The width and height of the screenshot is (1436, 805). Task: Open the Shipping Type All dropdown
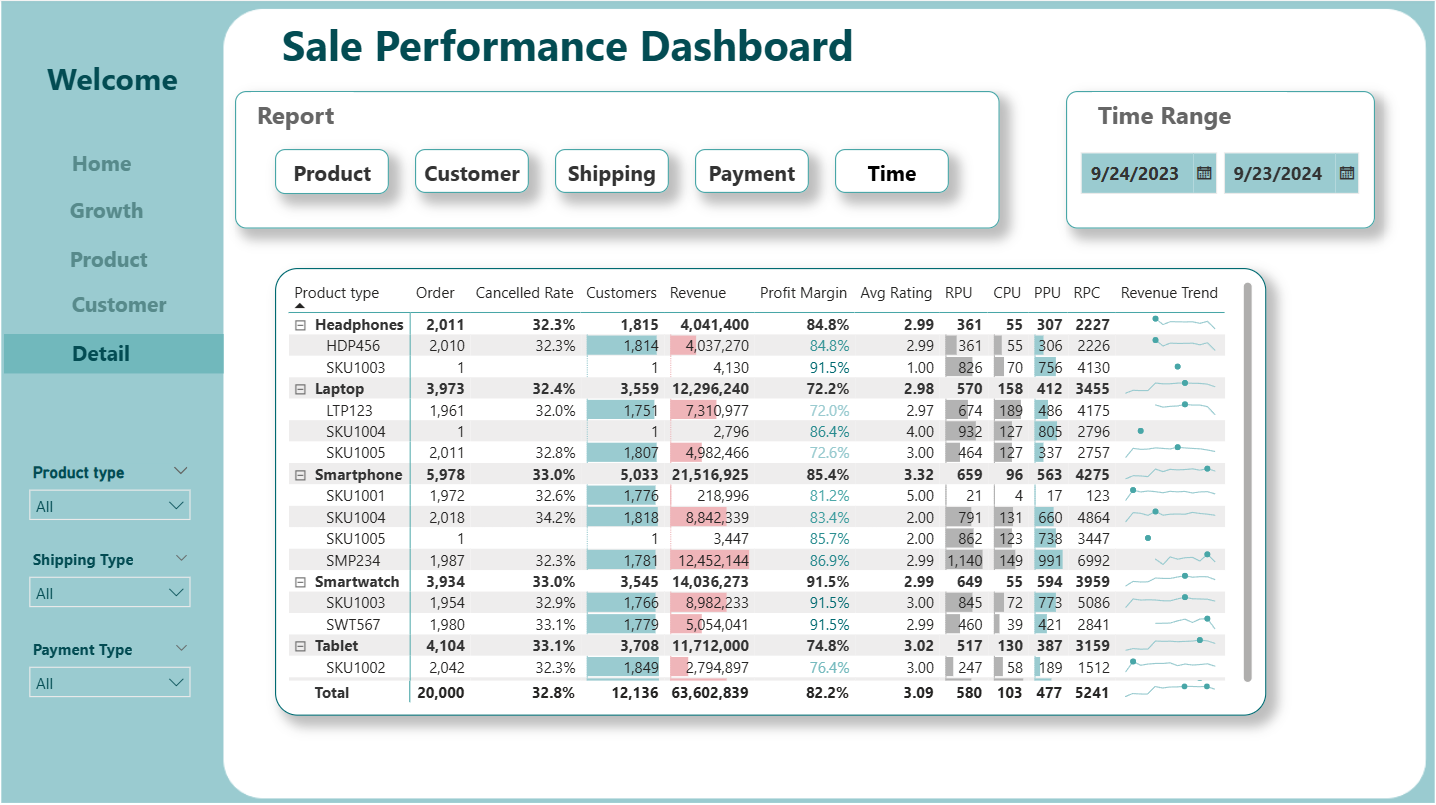(110, 593)
